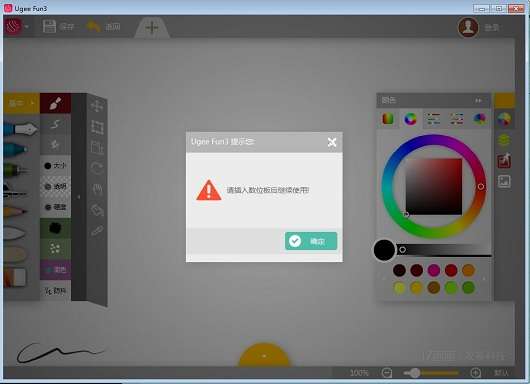
Task: Select the new canvas plus tab
Action: (x=152, y=27)
